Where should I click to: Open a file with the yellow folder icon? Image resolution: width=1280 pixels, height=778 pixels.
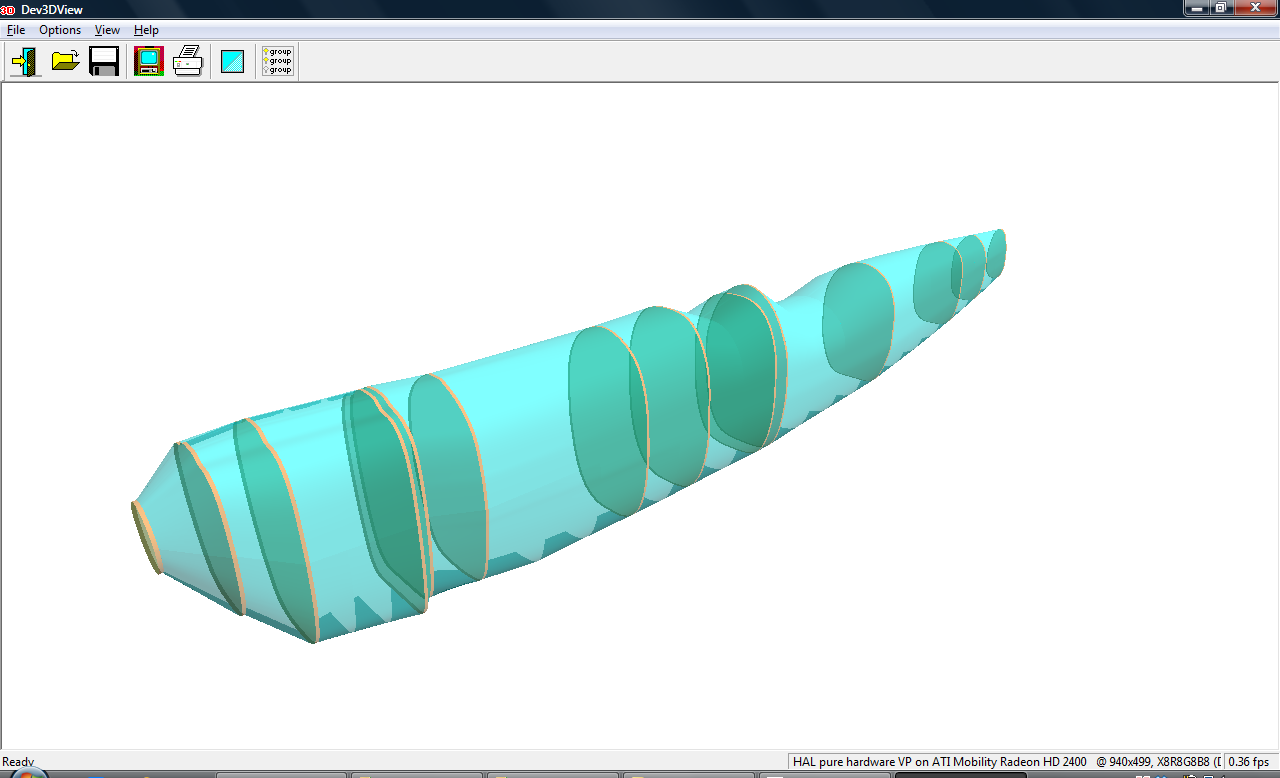pyautogui.click(x=65, y=62)
